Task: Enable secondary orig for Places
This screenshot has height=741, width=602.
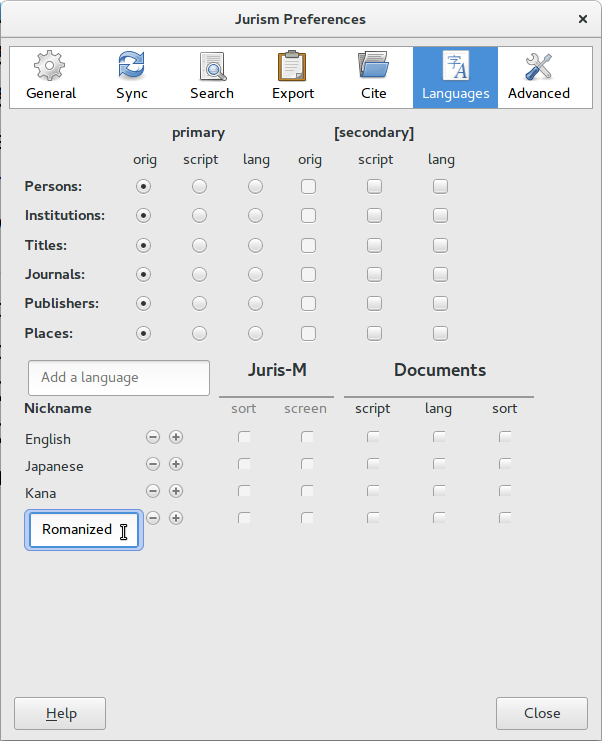Action: coord(309,334)
